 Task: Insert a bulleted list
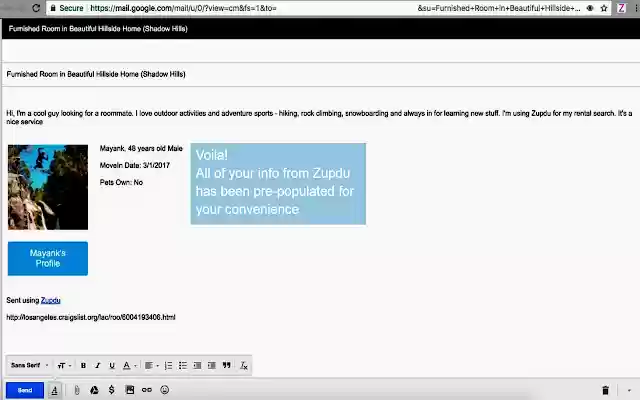click(x=182, y=366)
